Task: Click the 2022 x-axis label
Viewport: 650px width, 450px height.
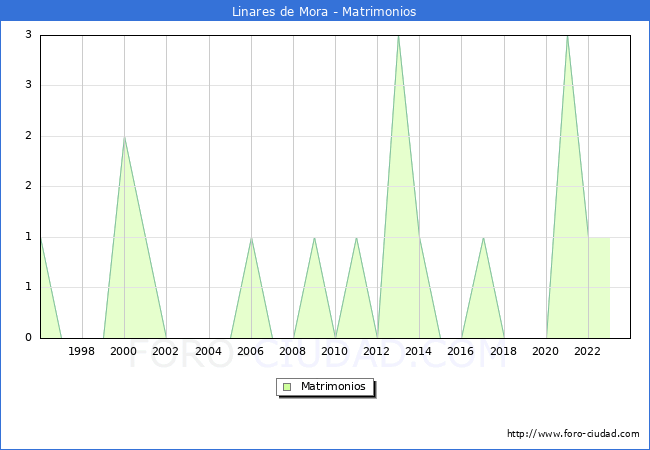Action: coord(588,351)
